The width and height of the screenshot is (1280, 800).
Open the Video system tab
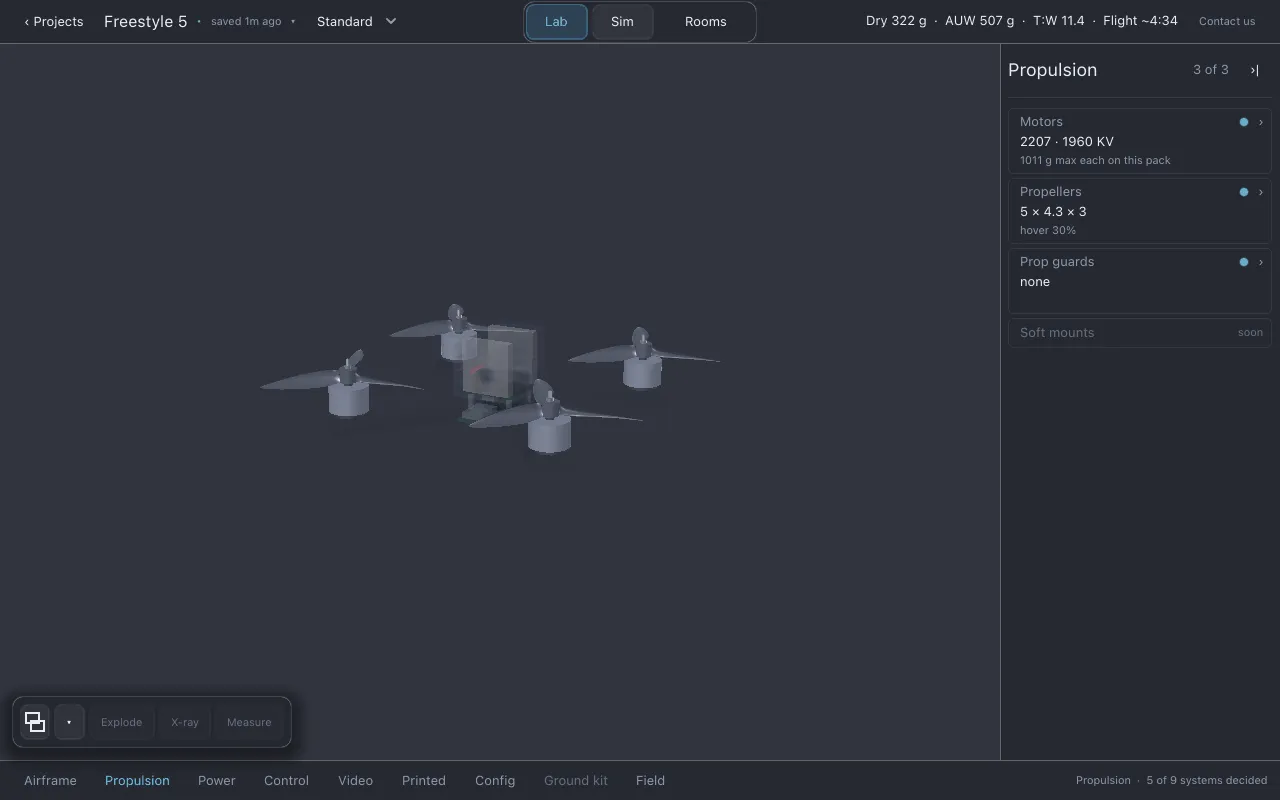click(355, 780)
